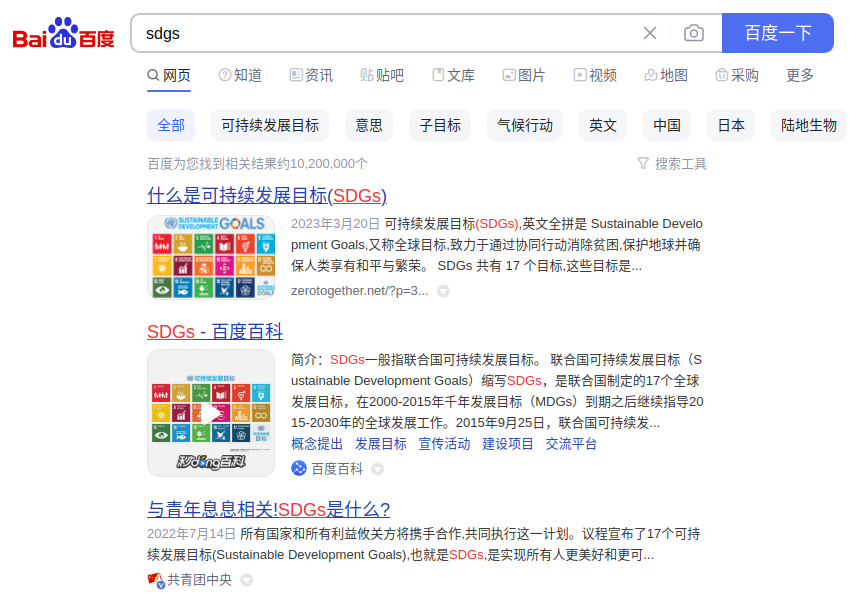Click the 百度一下 search button

(778, 33)
